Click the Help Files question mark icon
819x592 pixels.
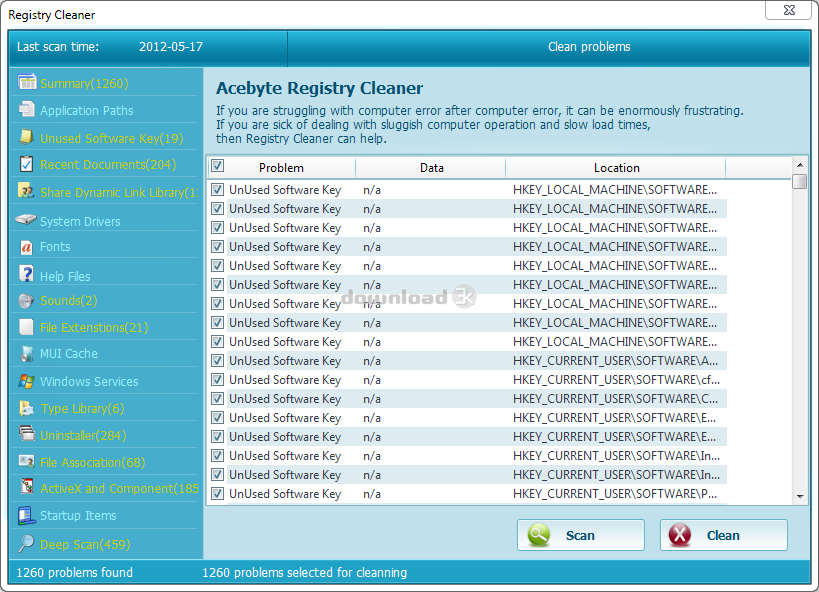pos(26,273)
